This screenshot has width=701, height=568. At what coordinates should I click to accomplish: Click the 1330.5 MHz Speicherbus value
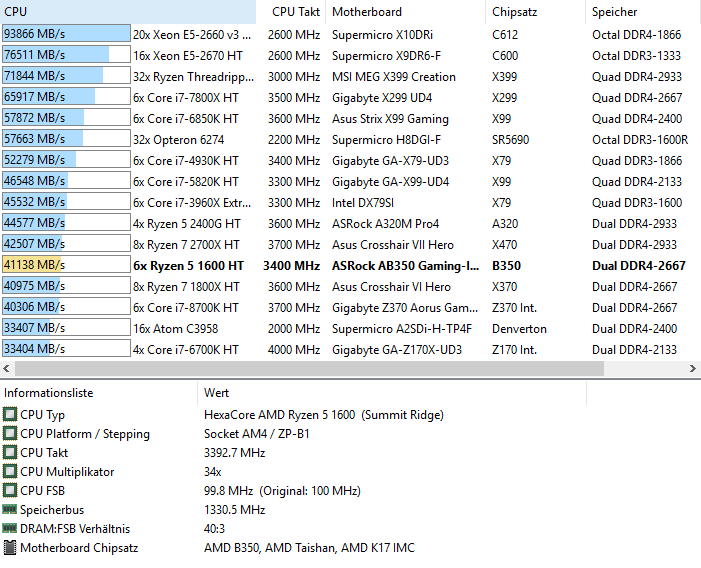234,509
